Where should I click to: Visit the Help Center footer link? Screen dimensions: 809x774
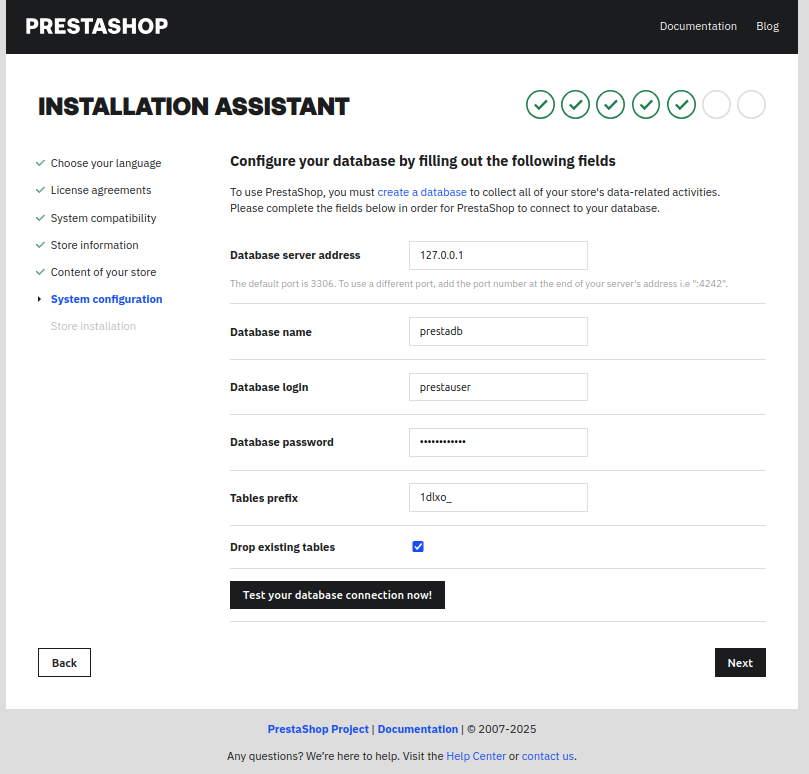coord(476,756)
